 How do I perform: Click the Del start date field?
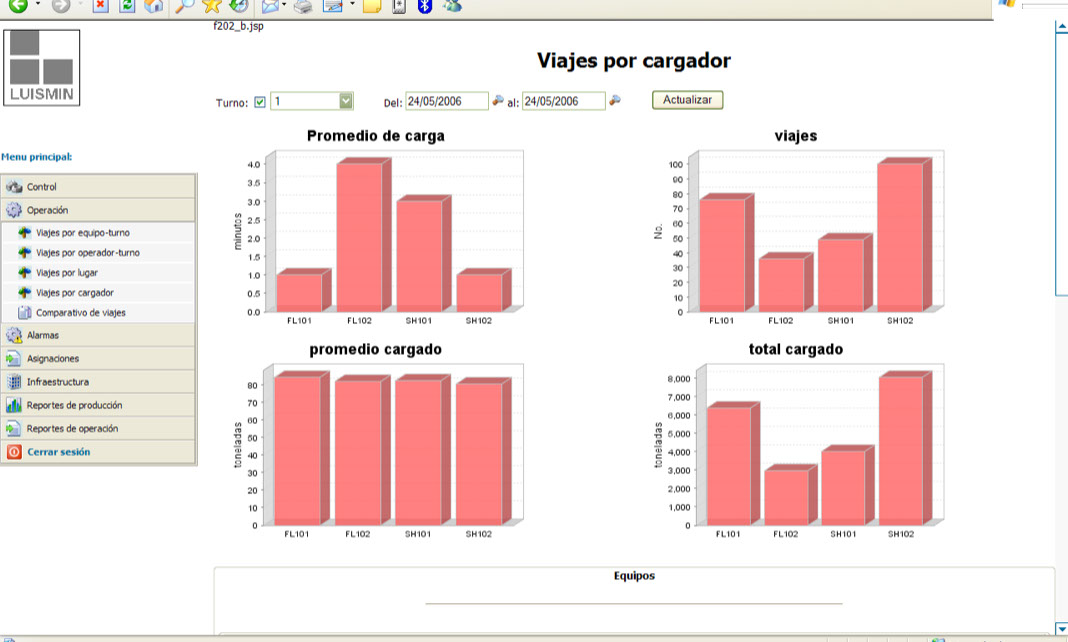click(446, 101)
